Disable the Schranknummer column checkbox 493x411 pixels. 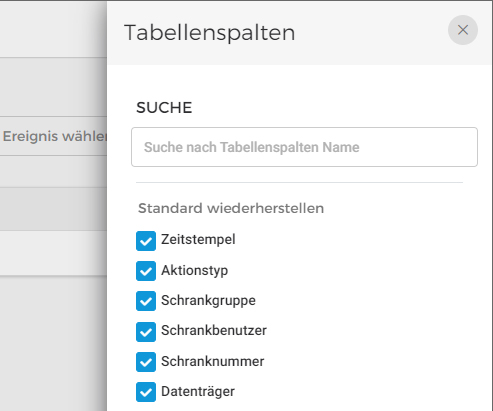point(146,362)
